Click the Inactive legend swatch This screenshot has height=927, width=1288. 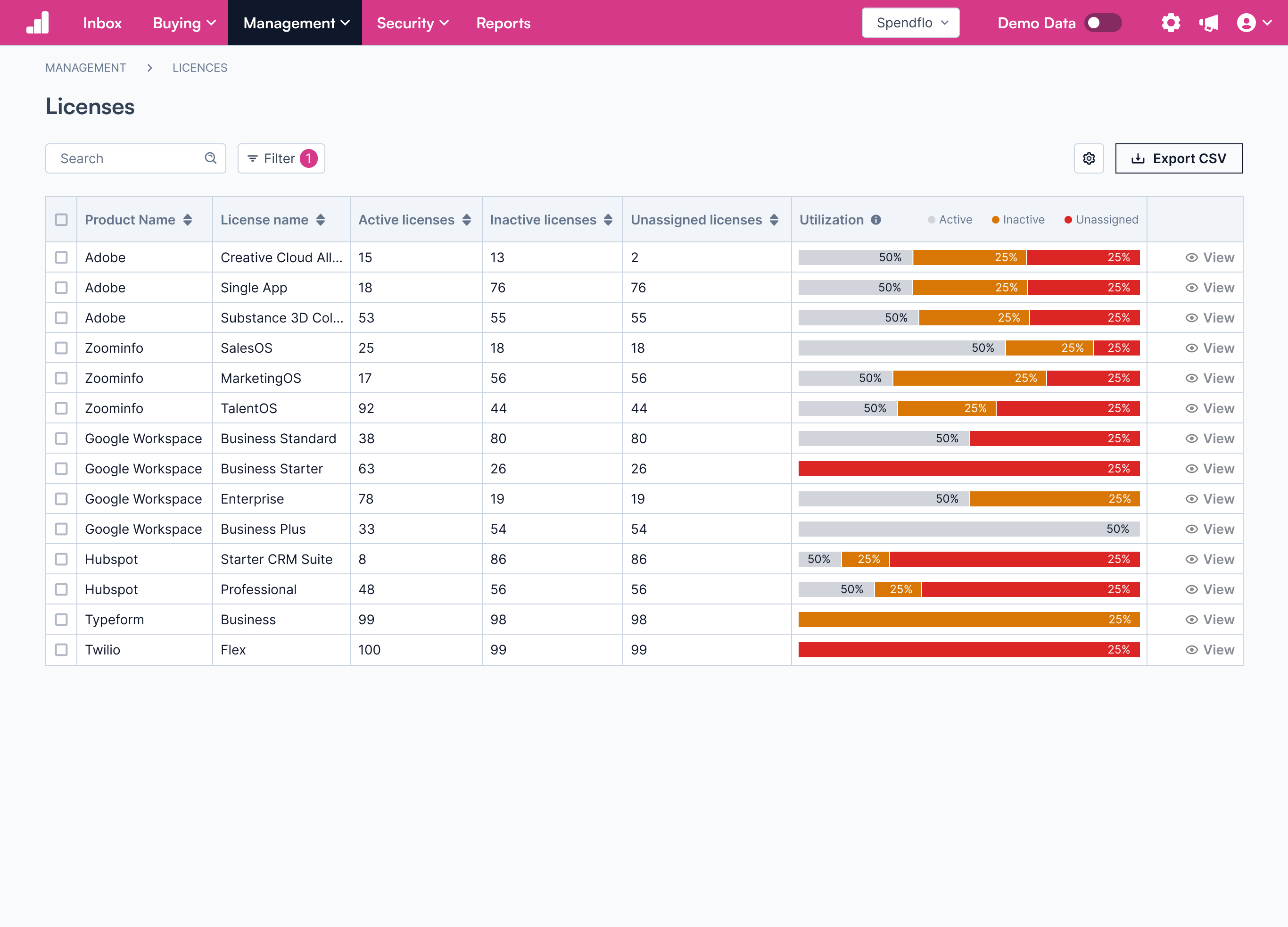pos(996,220)
